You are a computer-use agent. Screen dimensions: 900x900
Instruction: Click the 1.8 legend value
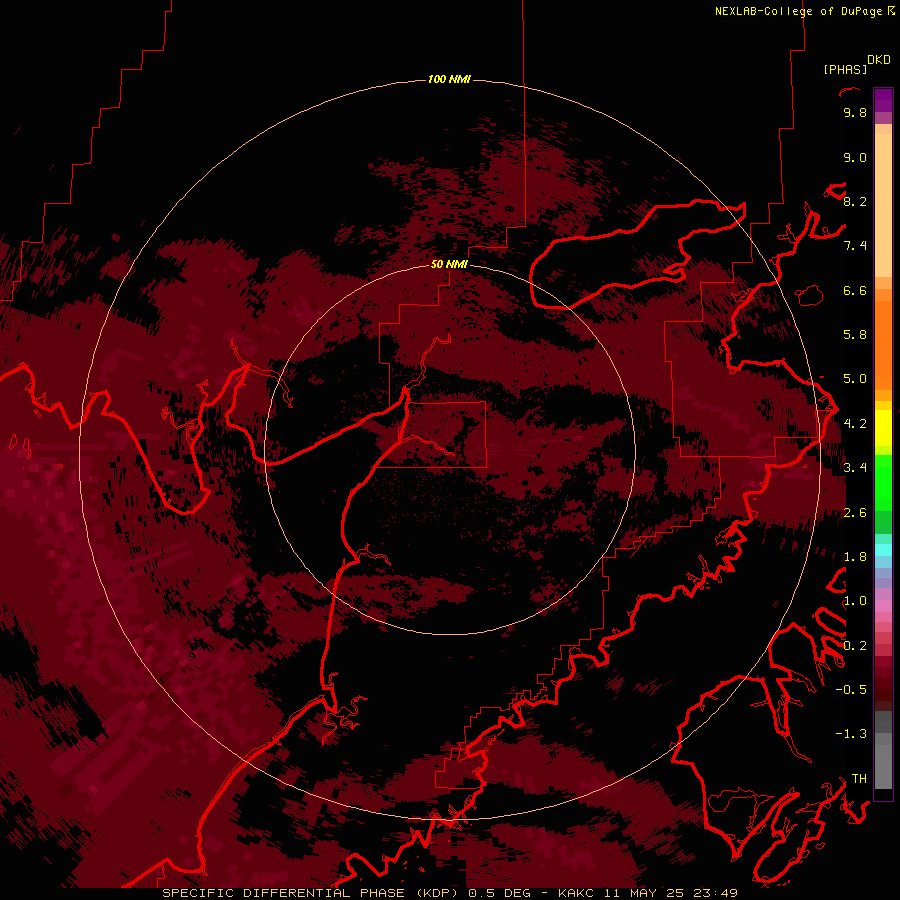click(855, 557)
